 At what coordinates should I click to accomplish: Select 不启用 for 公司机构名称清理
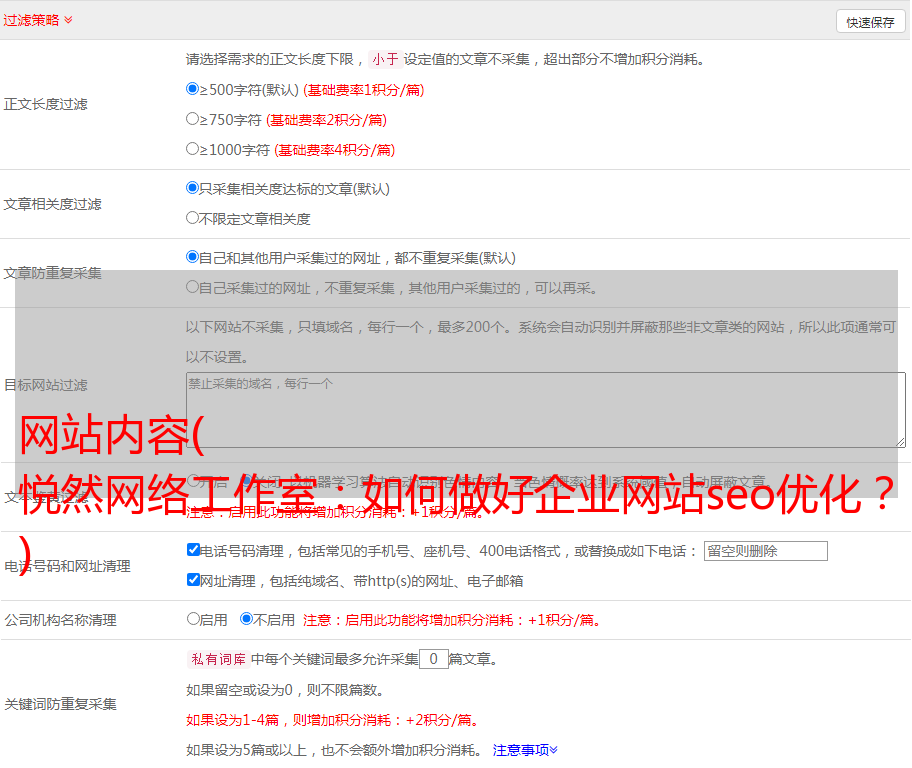(246, 618)
